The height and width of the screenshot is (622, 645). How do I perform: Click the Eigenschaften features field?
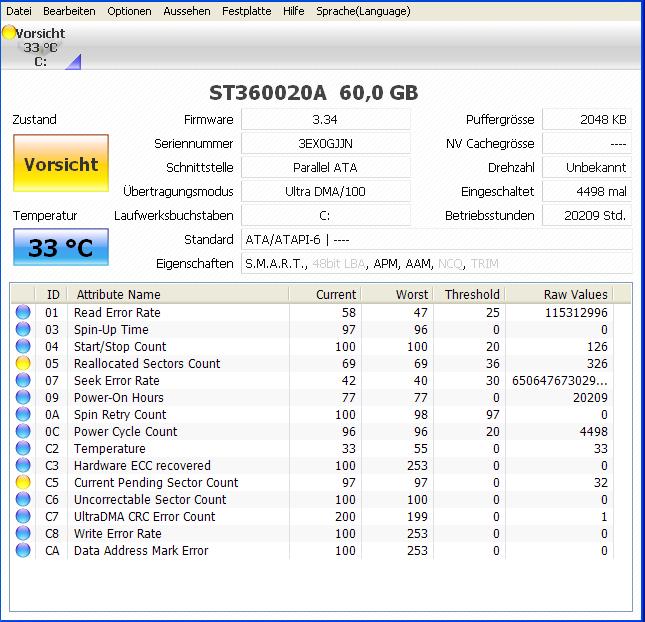[436, 263]
